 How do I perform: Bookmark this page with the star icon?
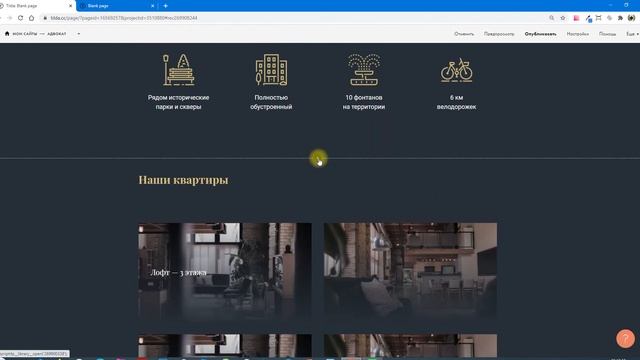563,18
